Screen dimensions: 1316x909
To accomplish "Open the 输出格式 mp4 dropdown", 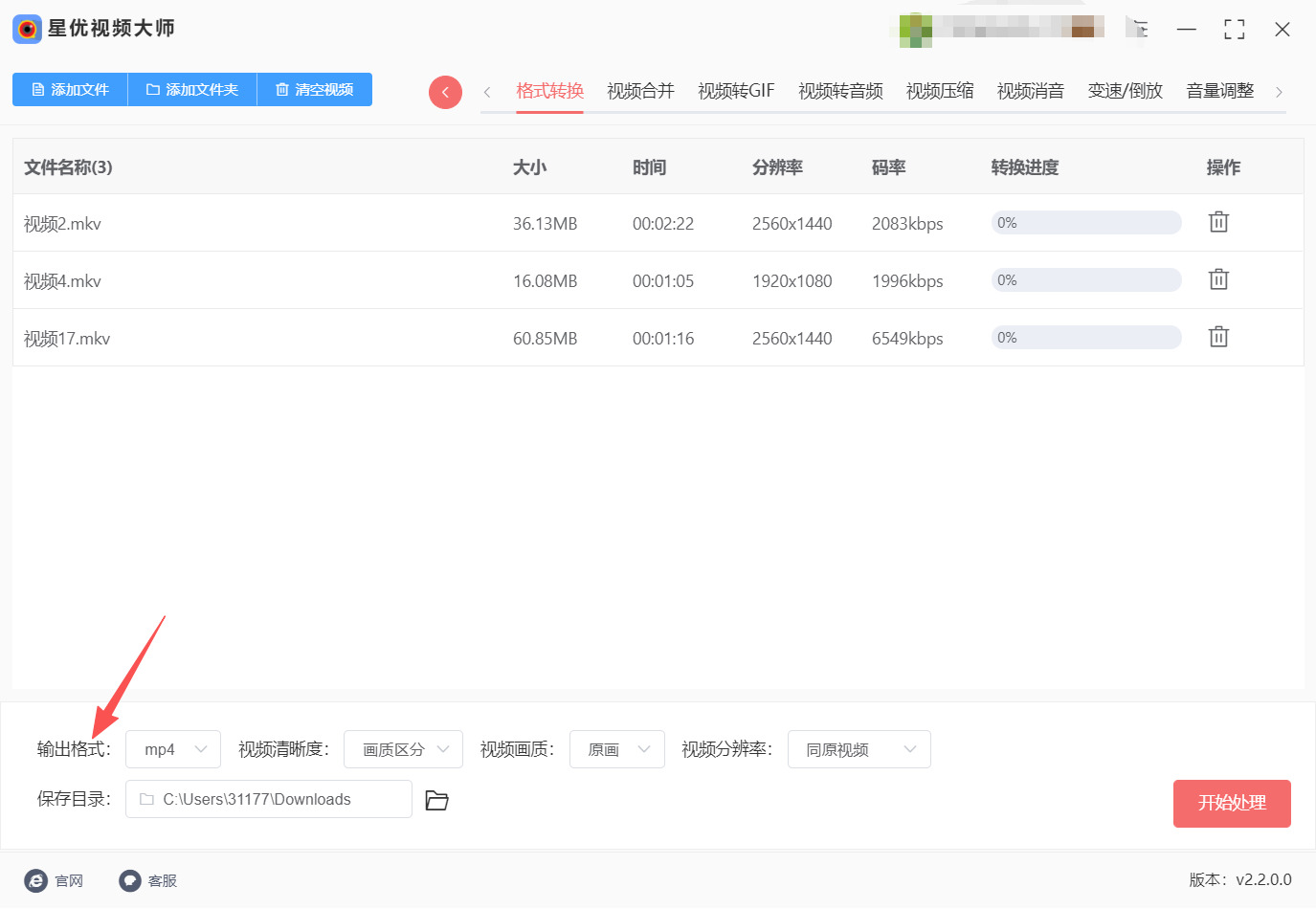I will coord(173,749).
